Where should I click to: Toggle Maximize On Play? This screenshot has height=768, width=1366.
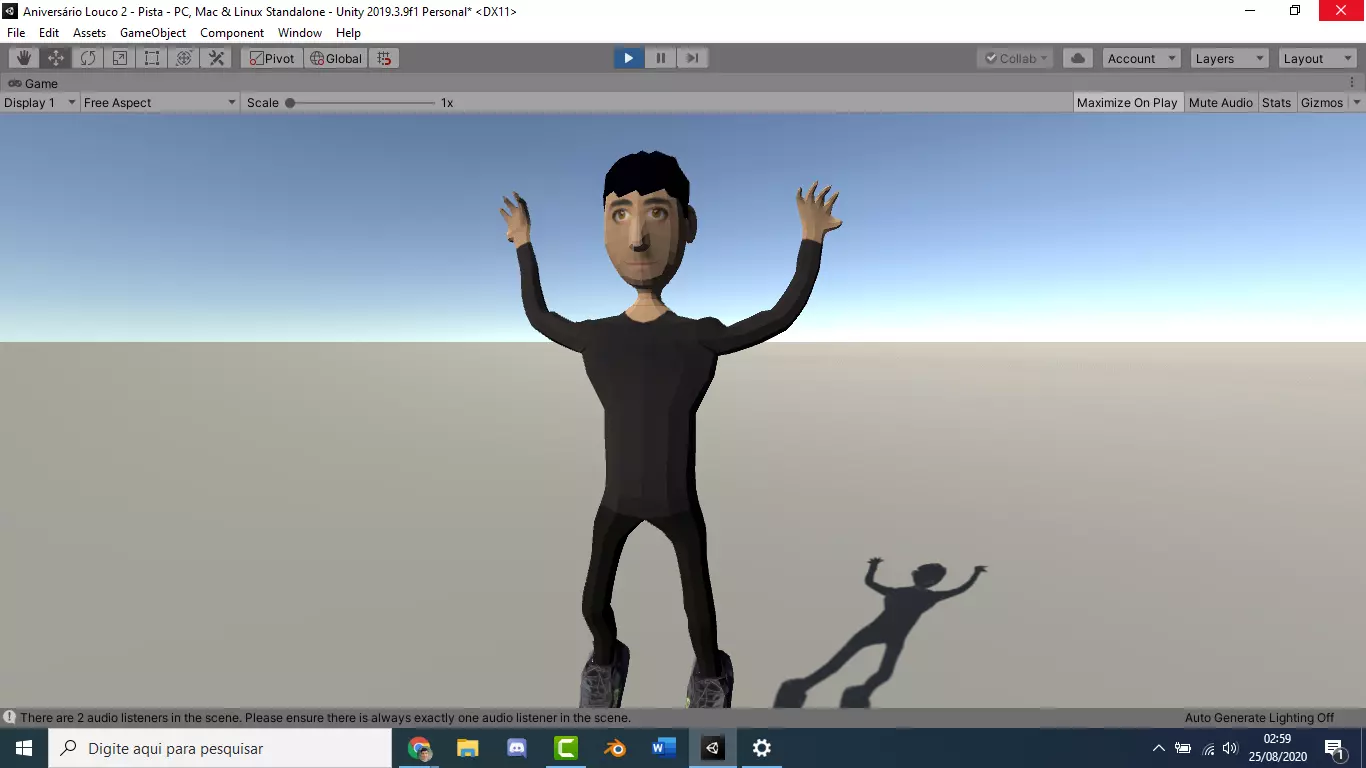[1127, 102]
